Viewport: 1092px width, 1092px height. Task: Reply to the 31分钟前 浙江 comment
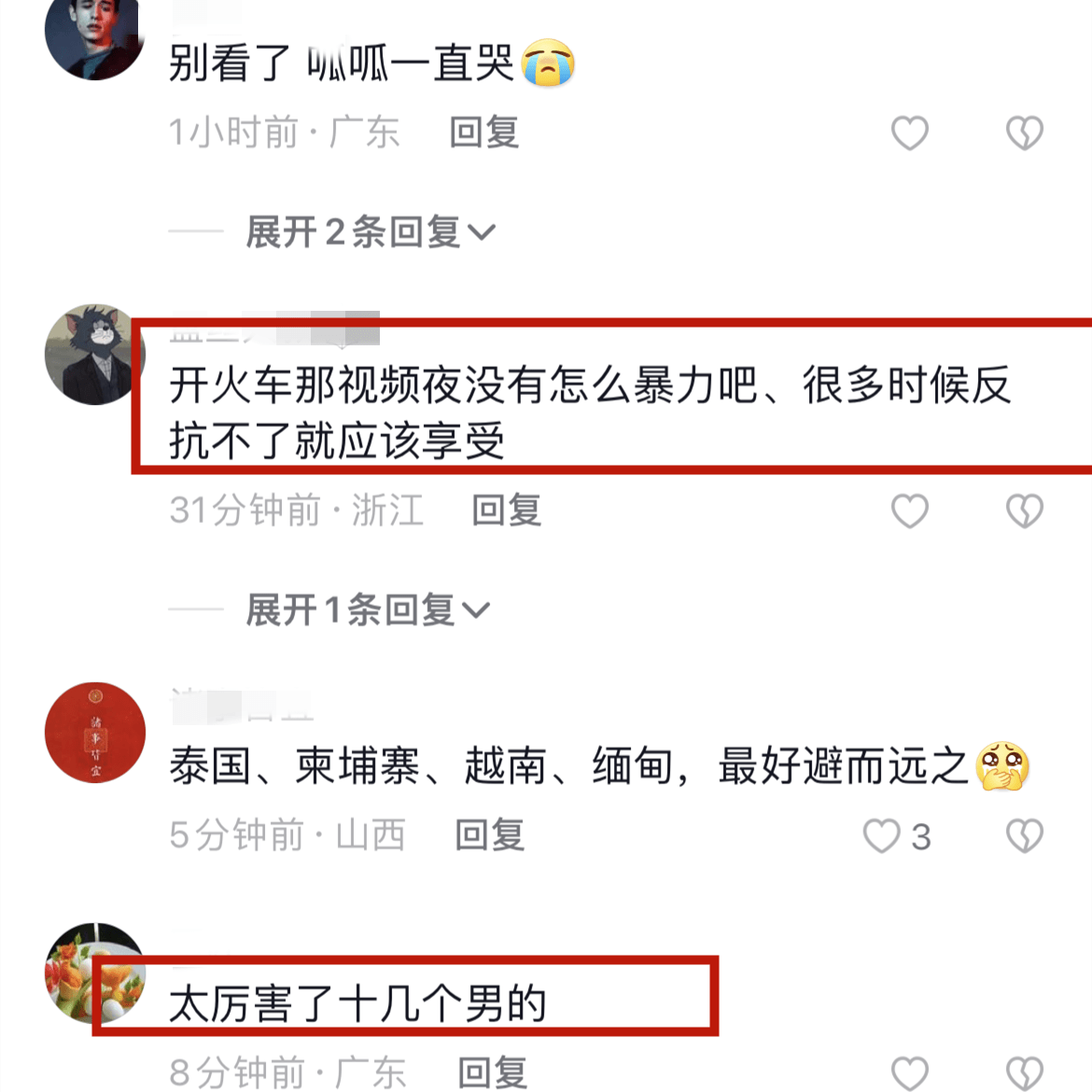(506, 511)
